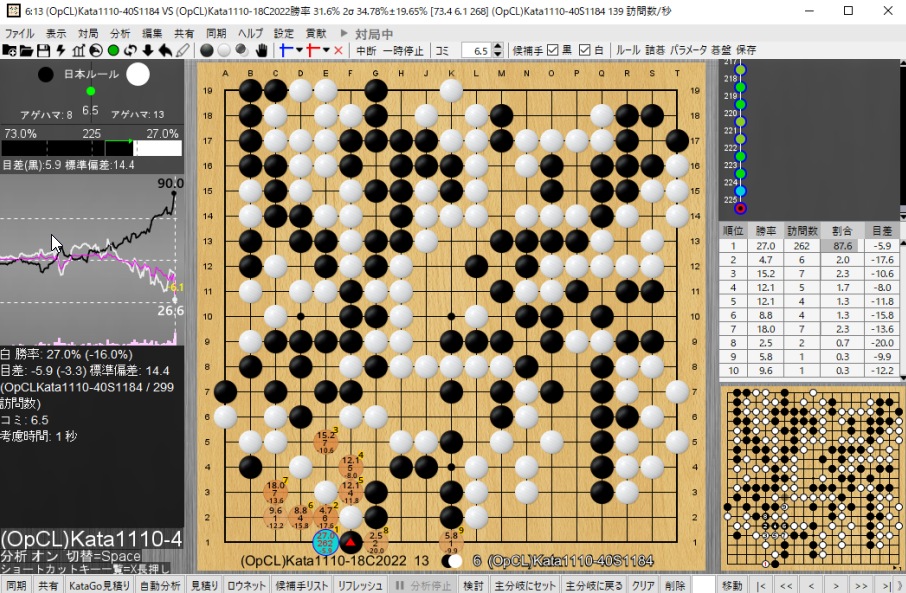
Task: Click the white player stone icon beside 日本ルール
Action: click(138, 74)
